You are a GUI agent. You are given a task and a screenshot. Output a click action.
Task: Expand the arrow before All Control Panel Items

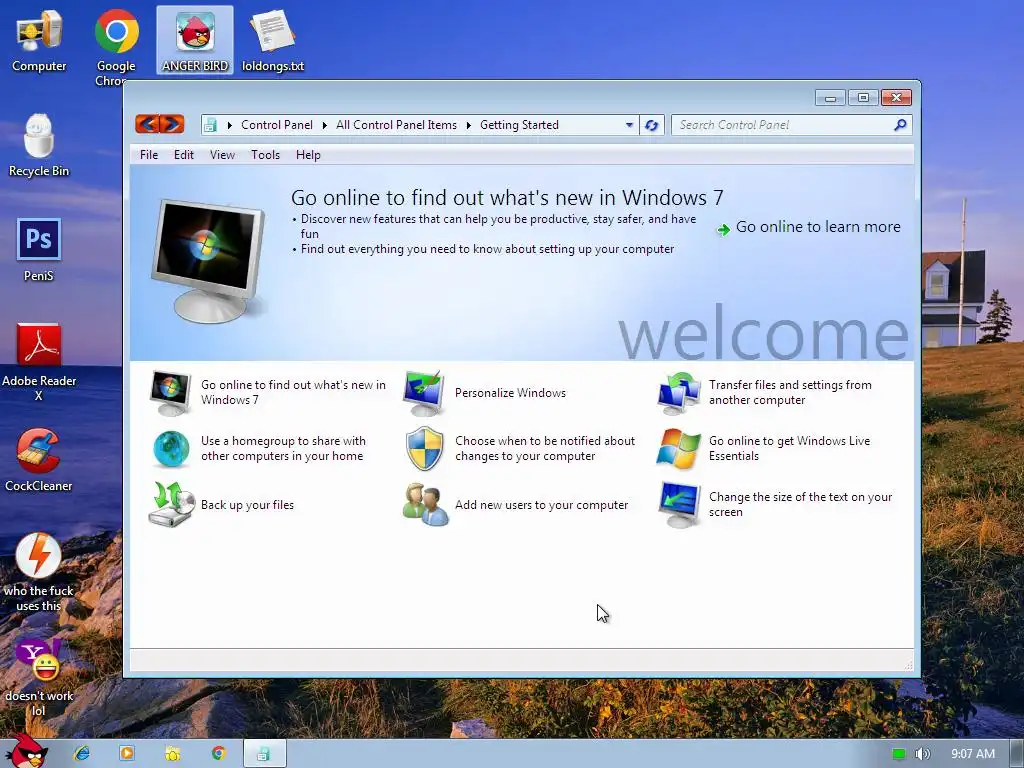[325, 125]
